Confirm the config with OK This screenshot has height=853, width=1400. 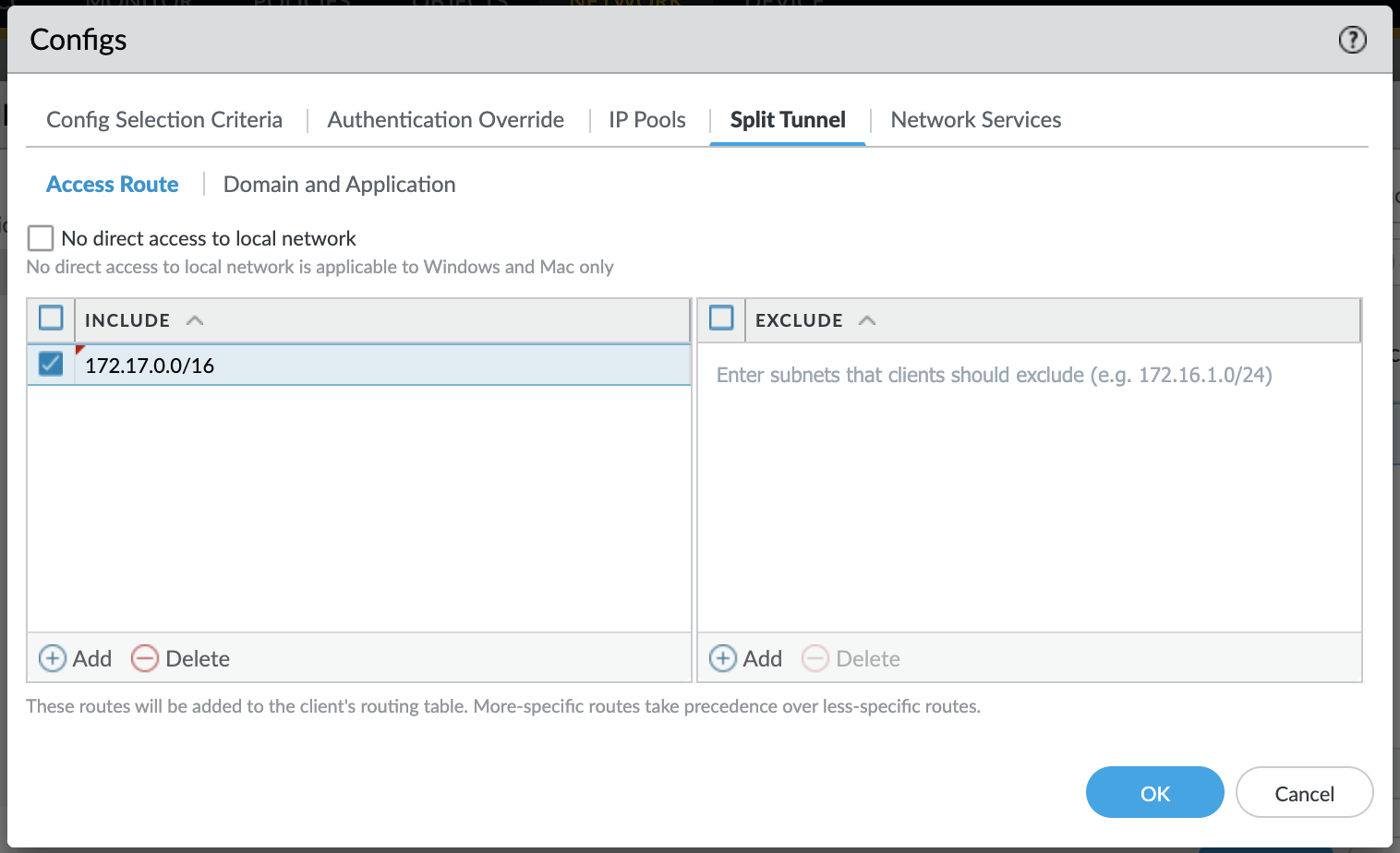pos(1154,793)
